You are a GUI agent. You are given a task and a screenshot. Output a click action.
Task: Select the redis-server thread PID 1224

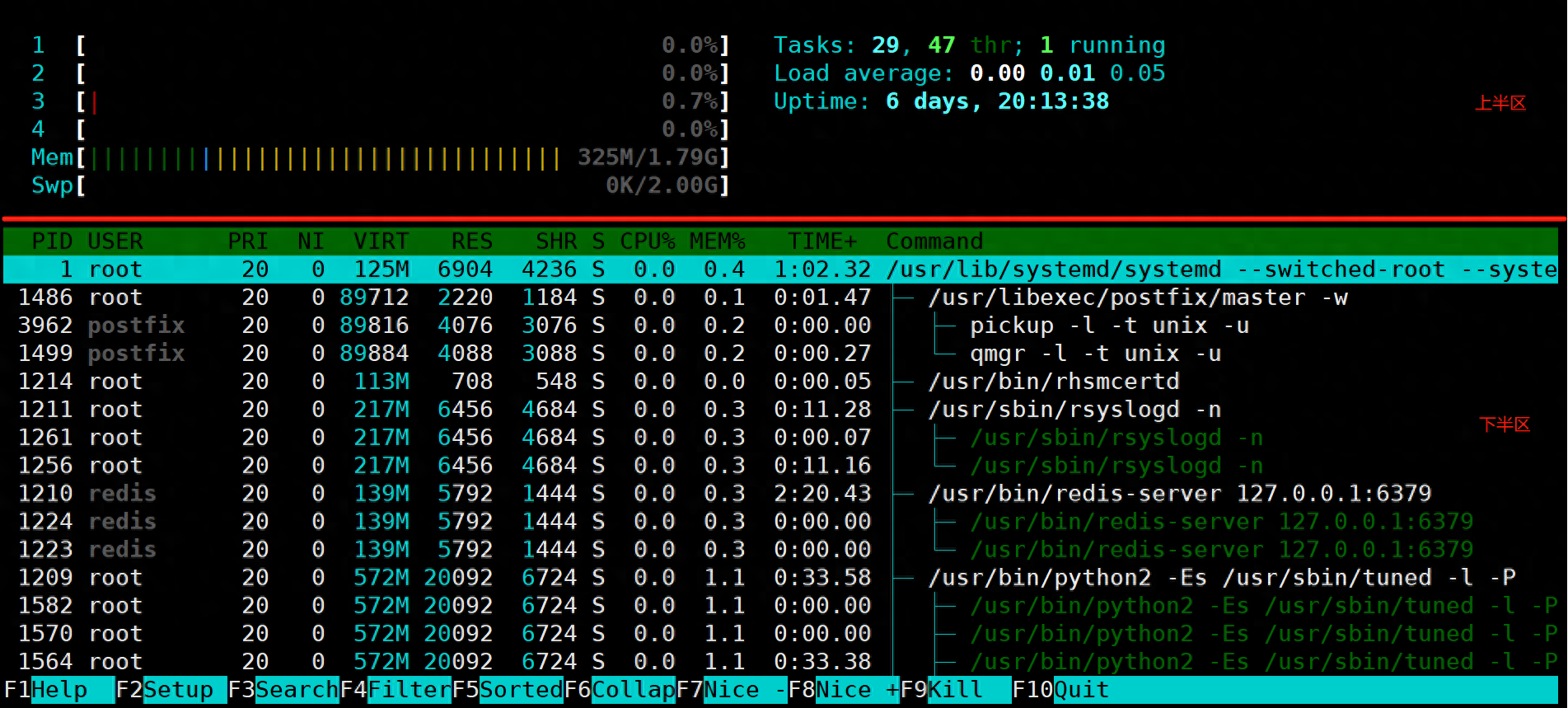pyautogui.click(x=780, y=522)
